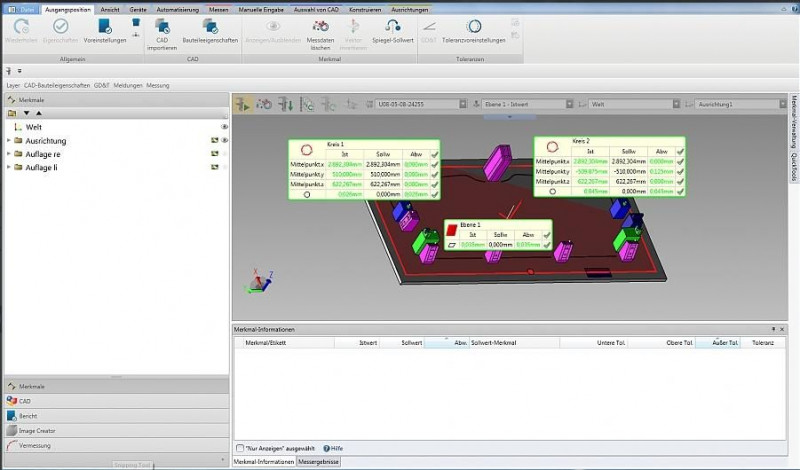Switch to the Ansicht ribbon tab
Screen dimensions: 800x470
coord(110,10)
